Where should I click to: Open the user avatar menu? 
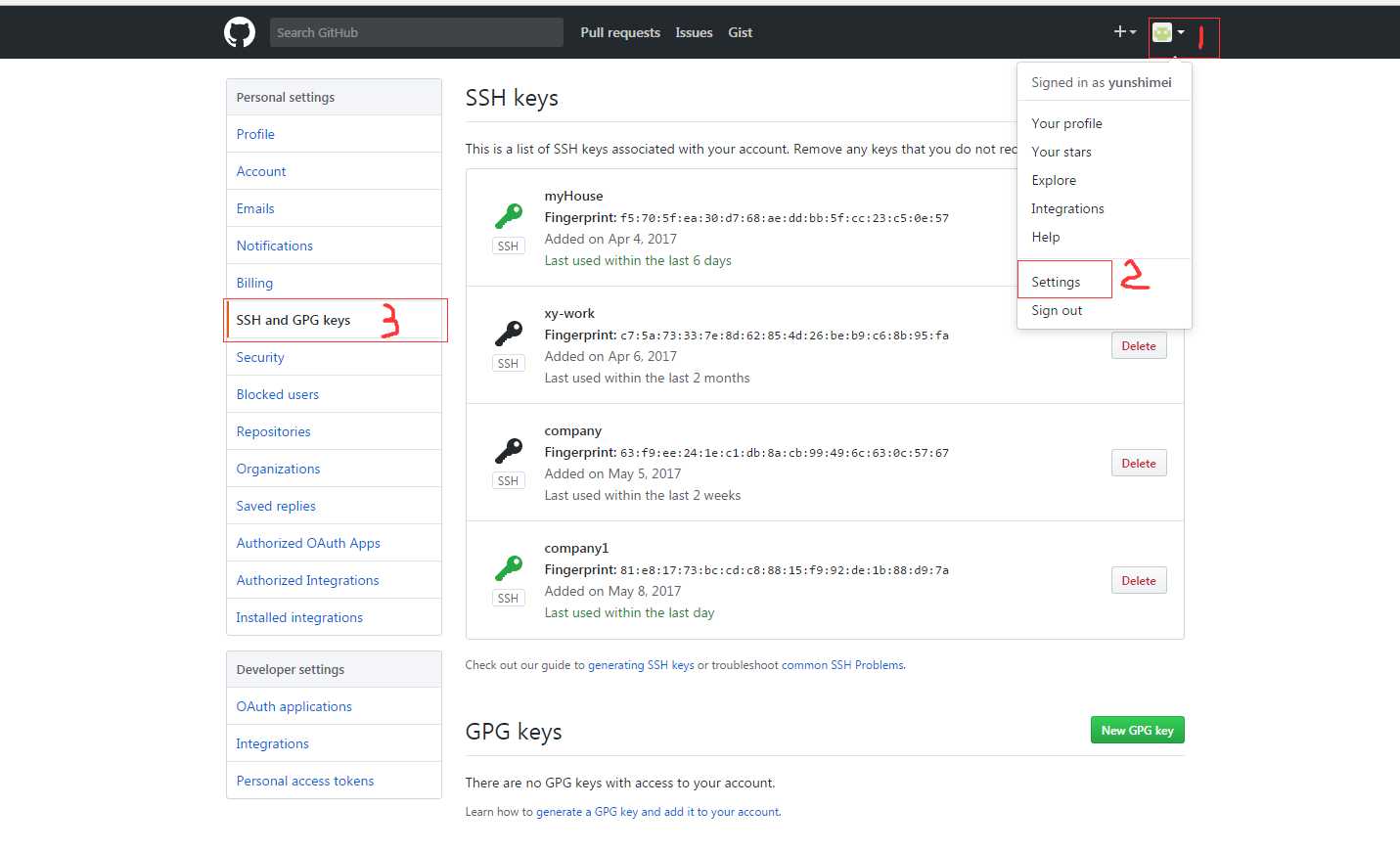click(1168, 32)
